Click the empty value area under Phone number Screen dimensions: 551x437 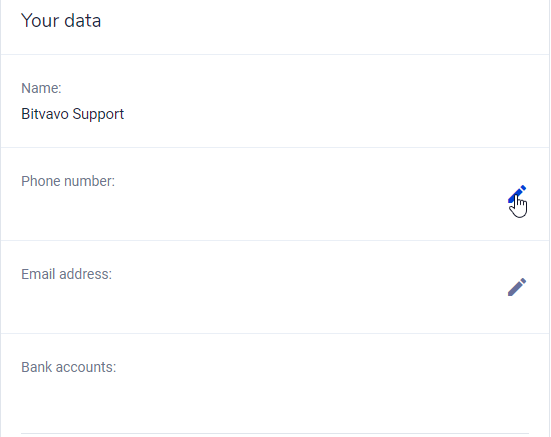pos(246,207)
